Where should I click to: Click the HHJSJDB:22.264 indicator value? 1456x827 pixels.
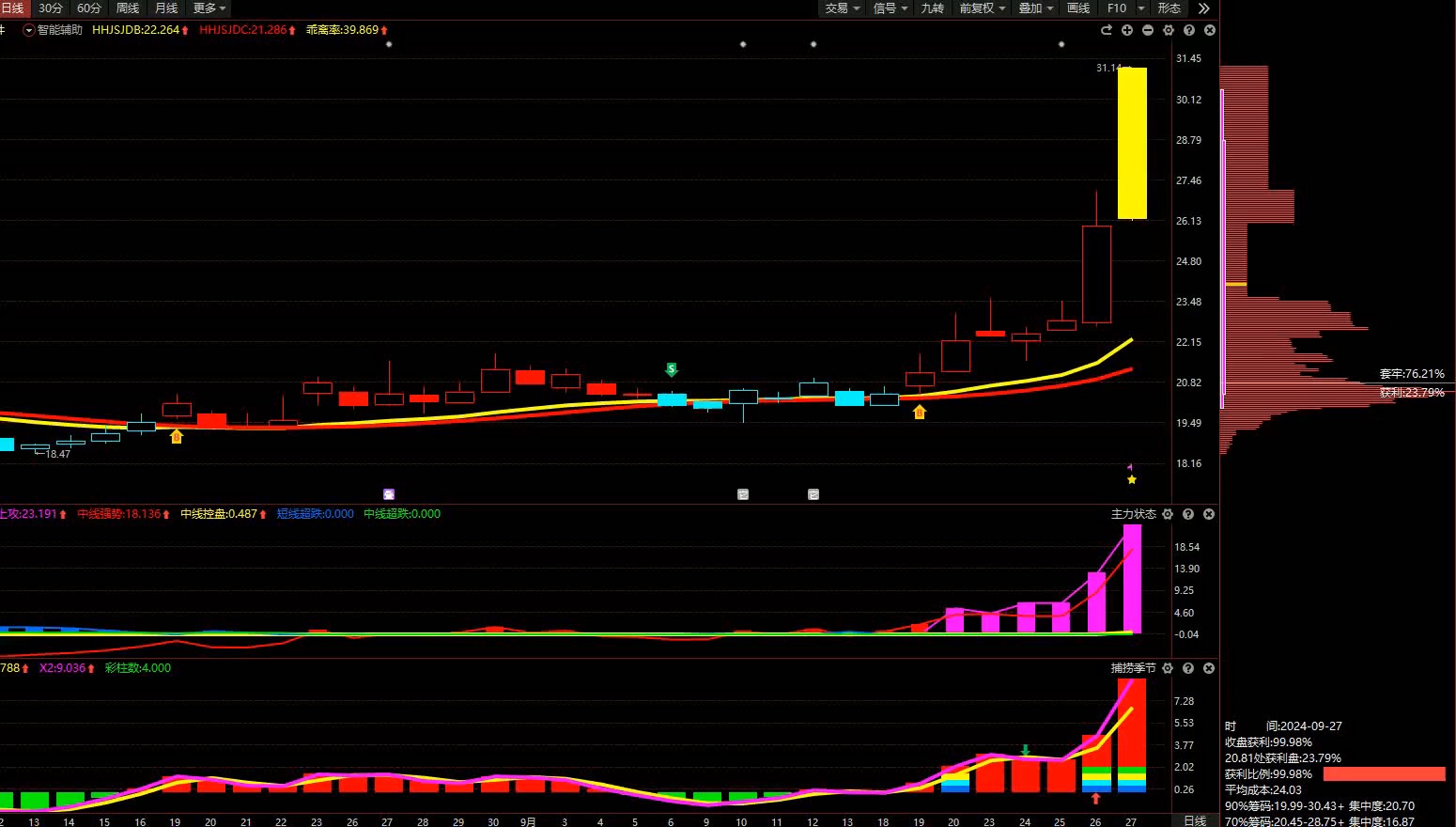[x=136, y=30]
